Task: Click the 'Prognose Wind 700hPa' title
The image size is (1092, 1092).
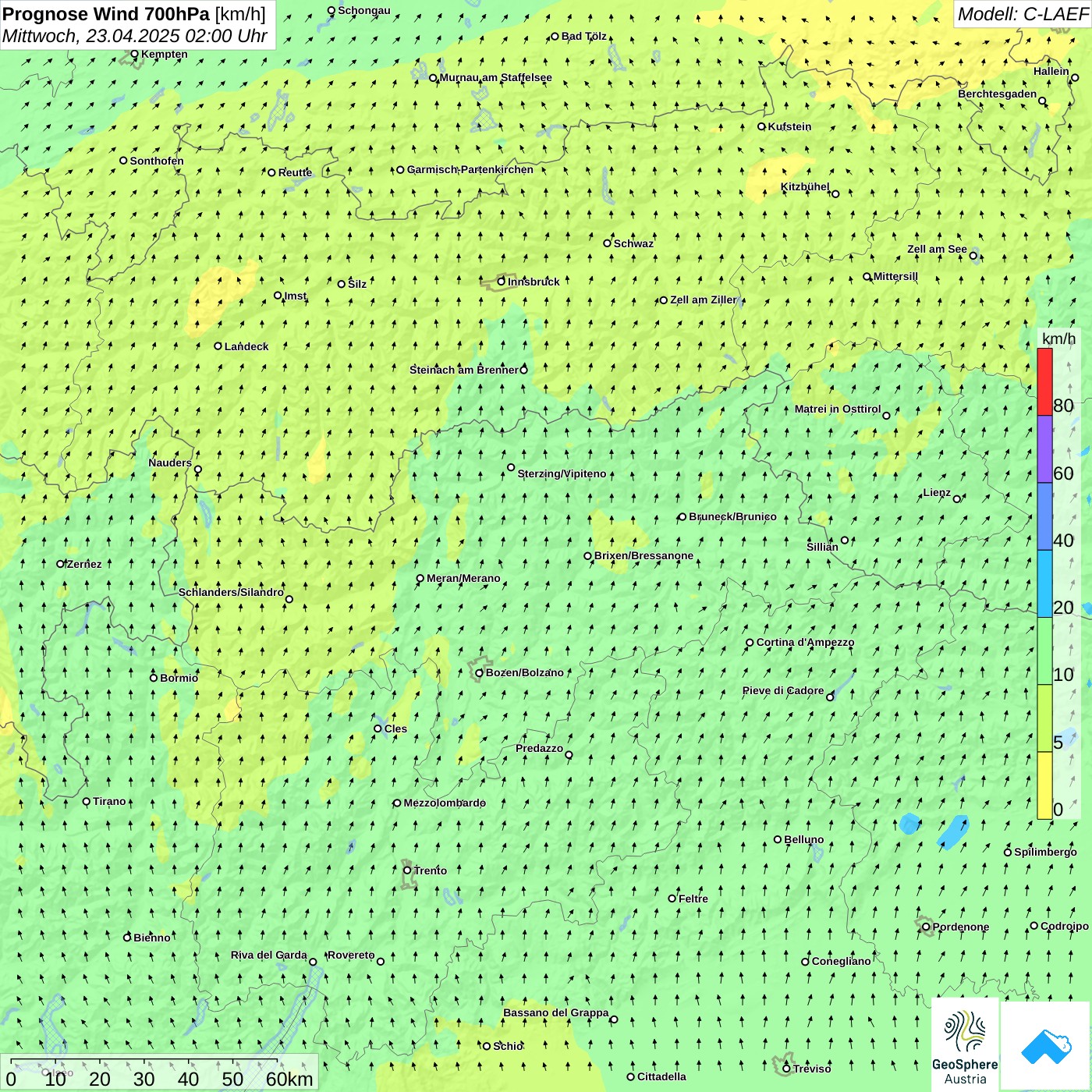Action: [x=106, y=14]
